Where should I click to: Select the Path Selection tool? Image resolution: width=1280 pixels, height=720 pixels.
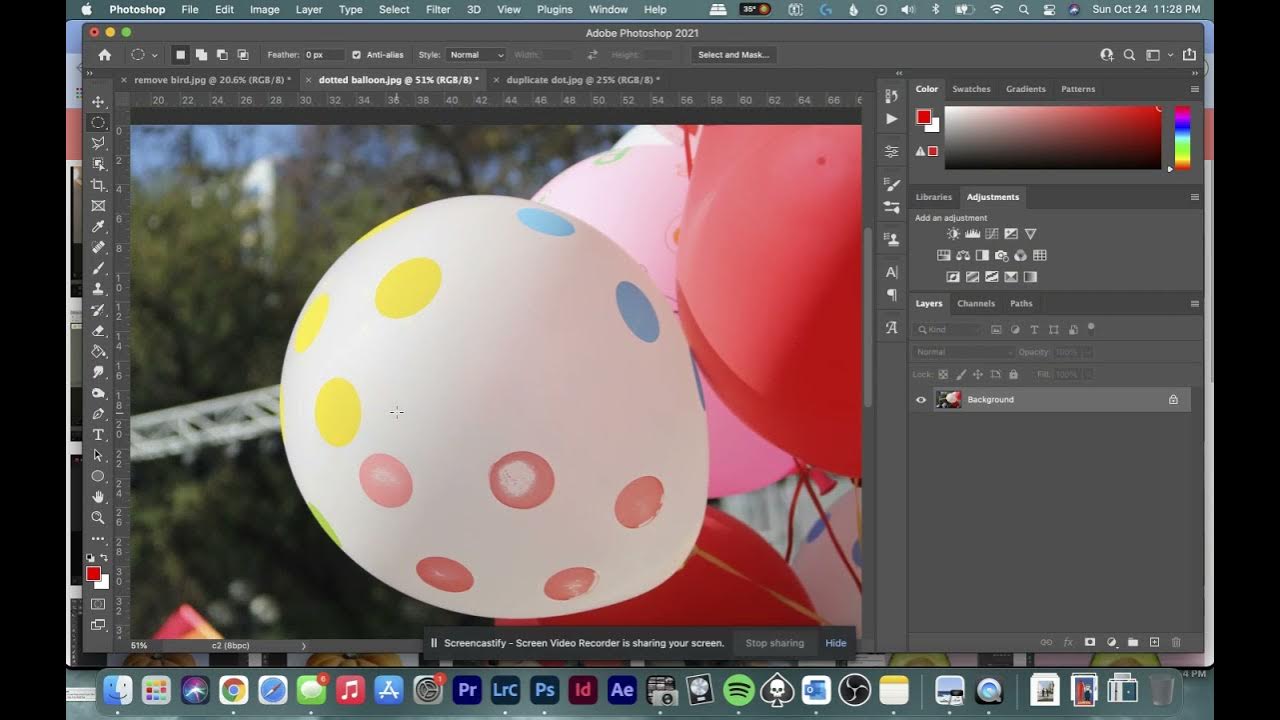tap(98, 455)
